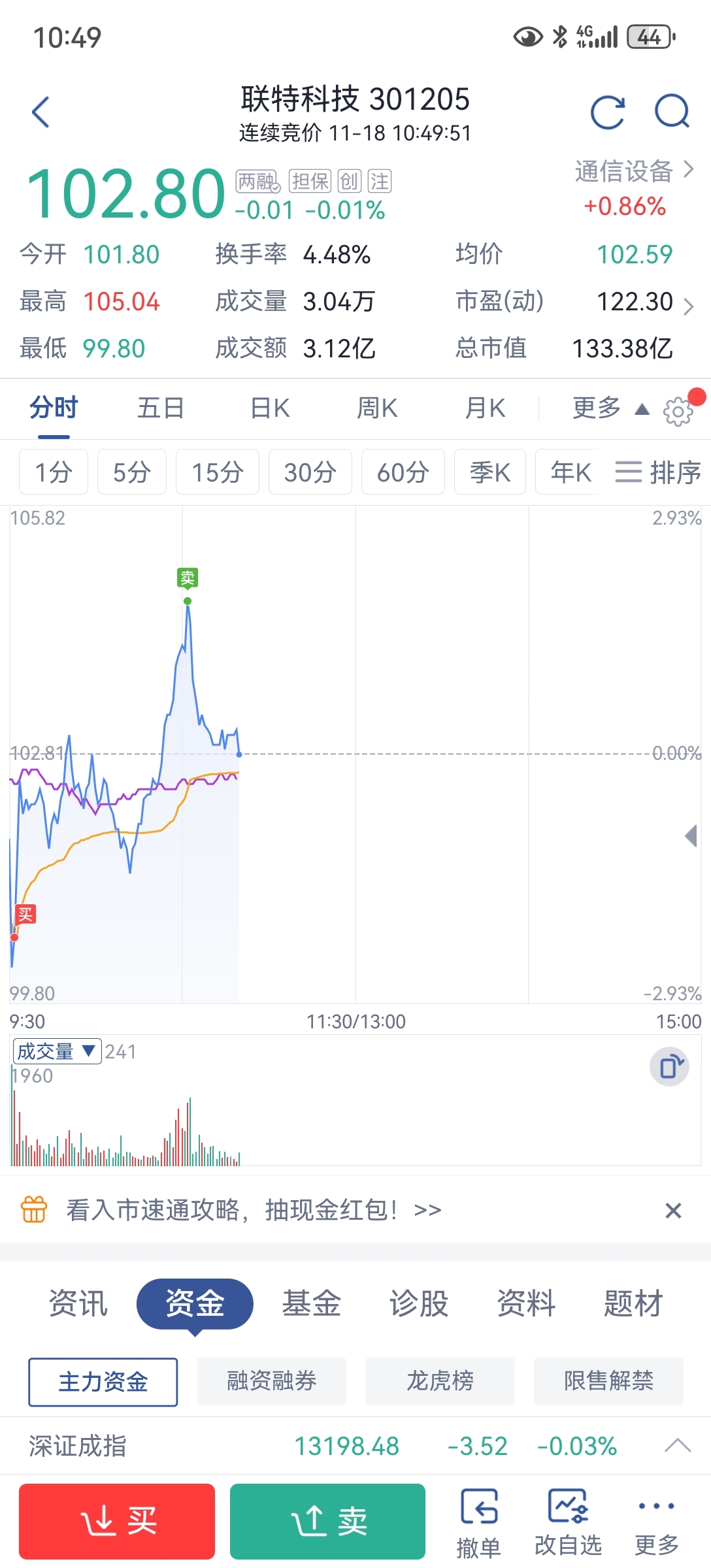
Task: Collapse the 更多 chart period menu
Action: pos(610,408)
